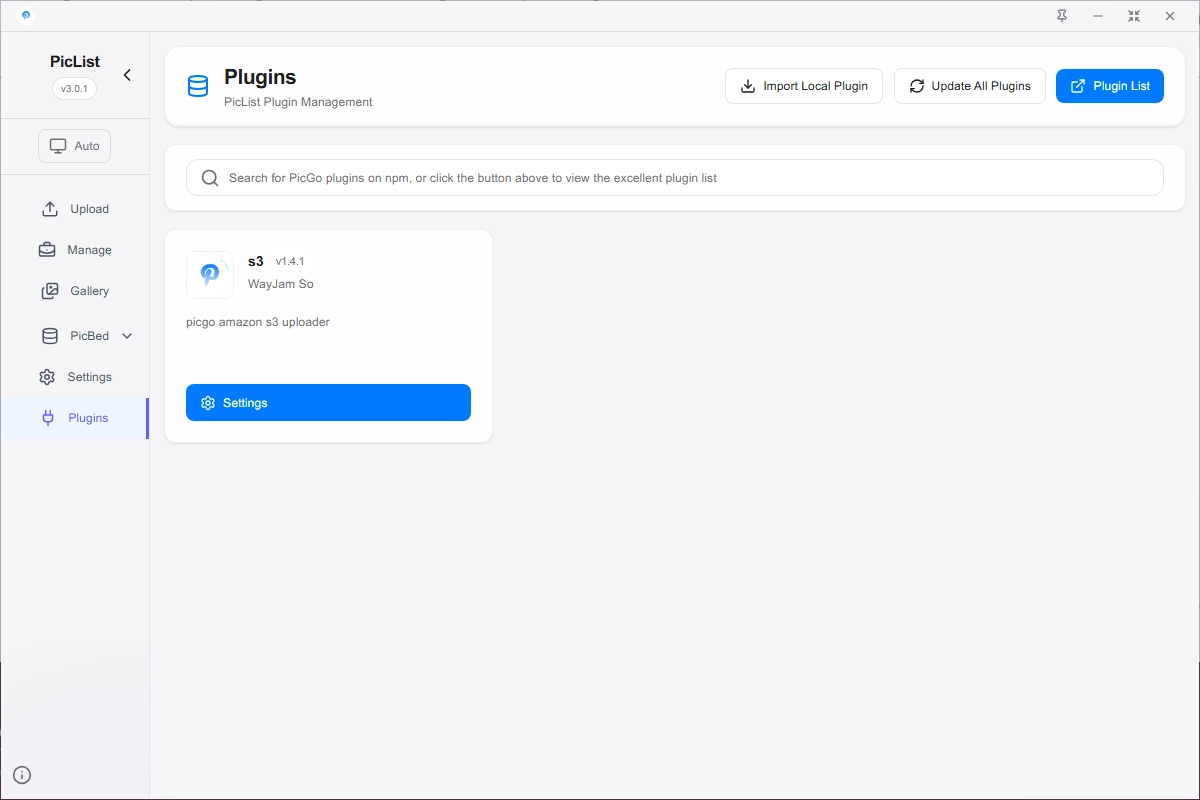
Task: Click the Plugins database header icon
Action: click(x=198, y=86)
